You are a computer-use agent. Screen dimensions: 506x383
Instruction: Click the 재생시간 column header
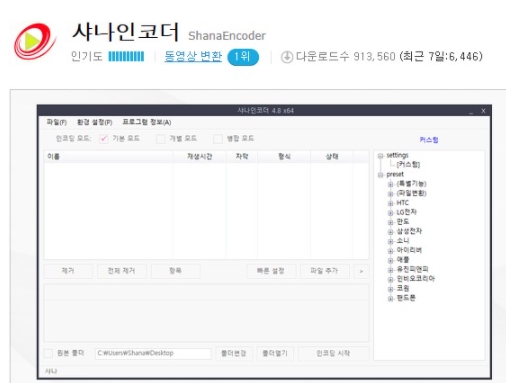[200, 156]
